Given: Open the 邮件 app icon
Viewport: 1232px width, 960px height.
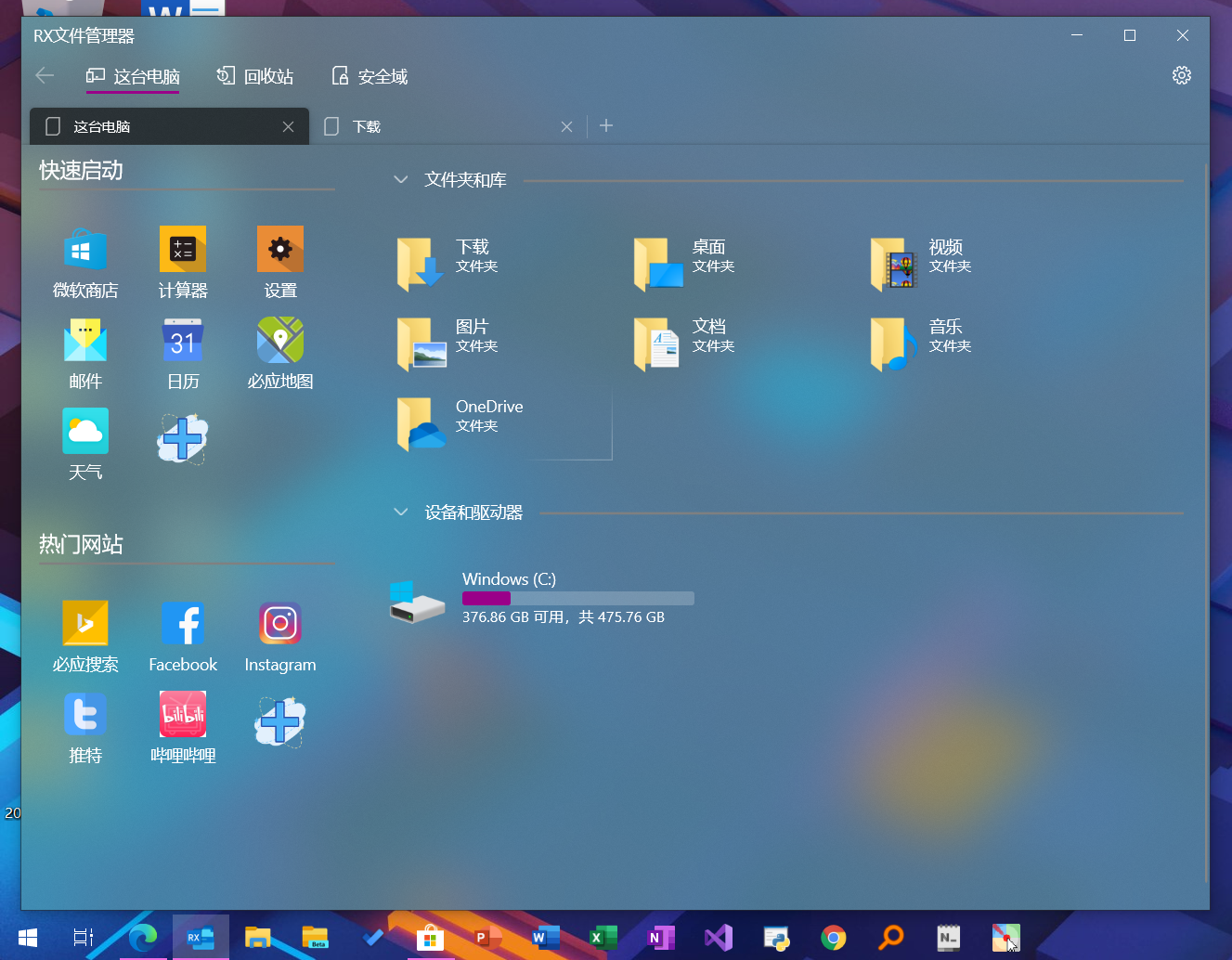Looking at the screenshot, I should click(x=84, y=341).
